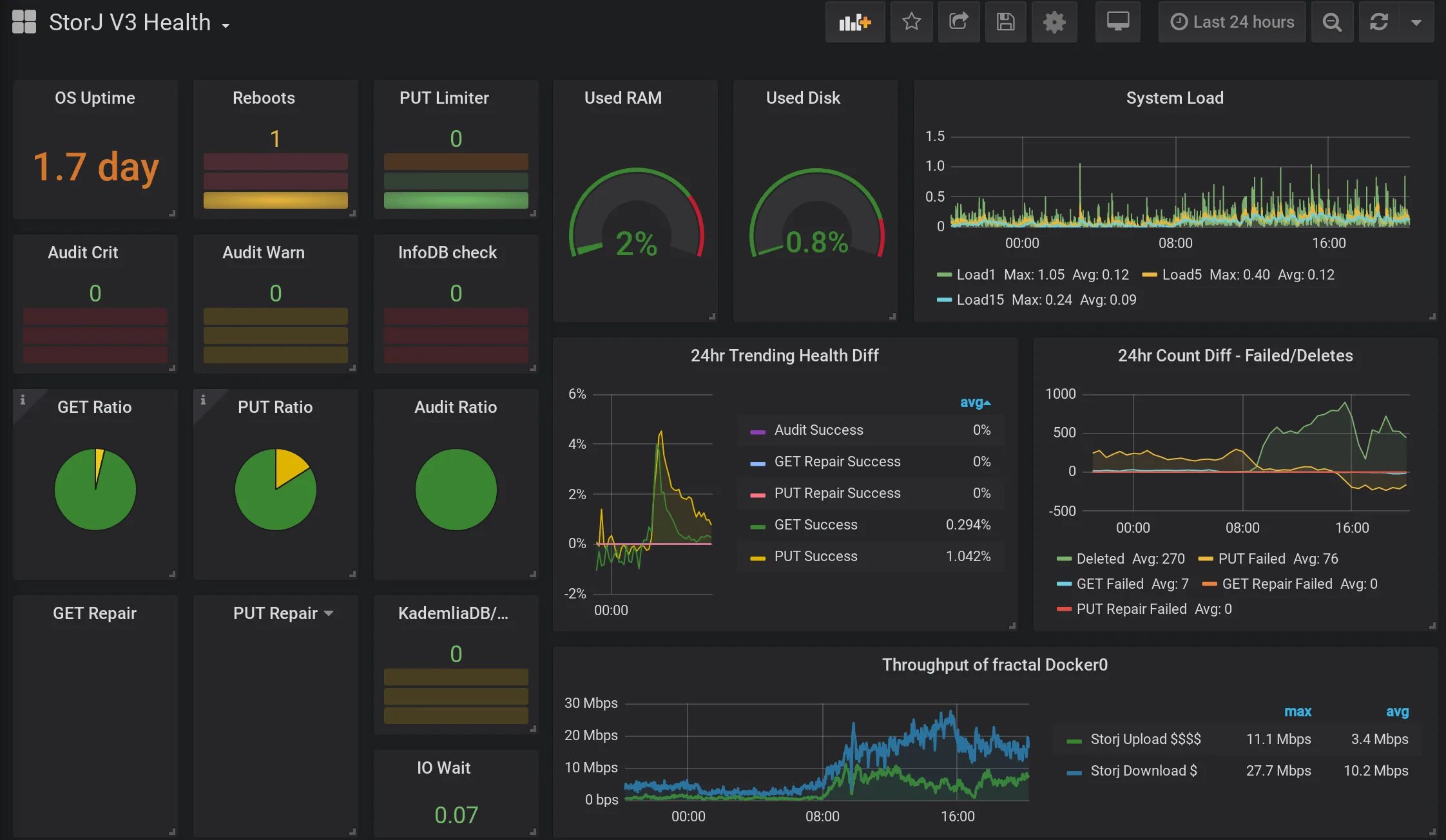
Task: Open the refresh interval dropdown arrow
Action: point(1416,23)
